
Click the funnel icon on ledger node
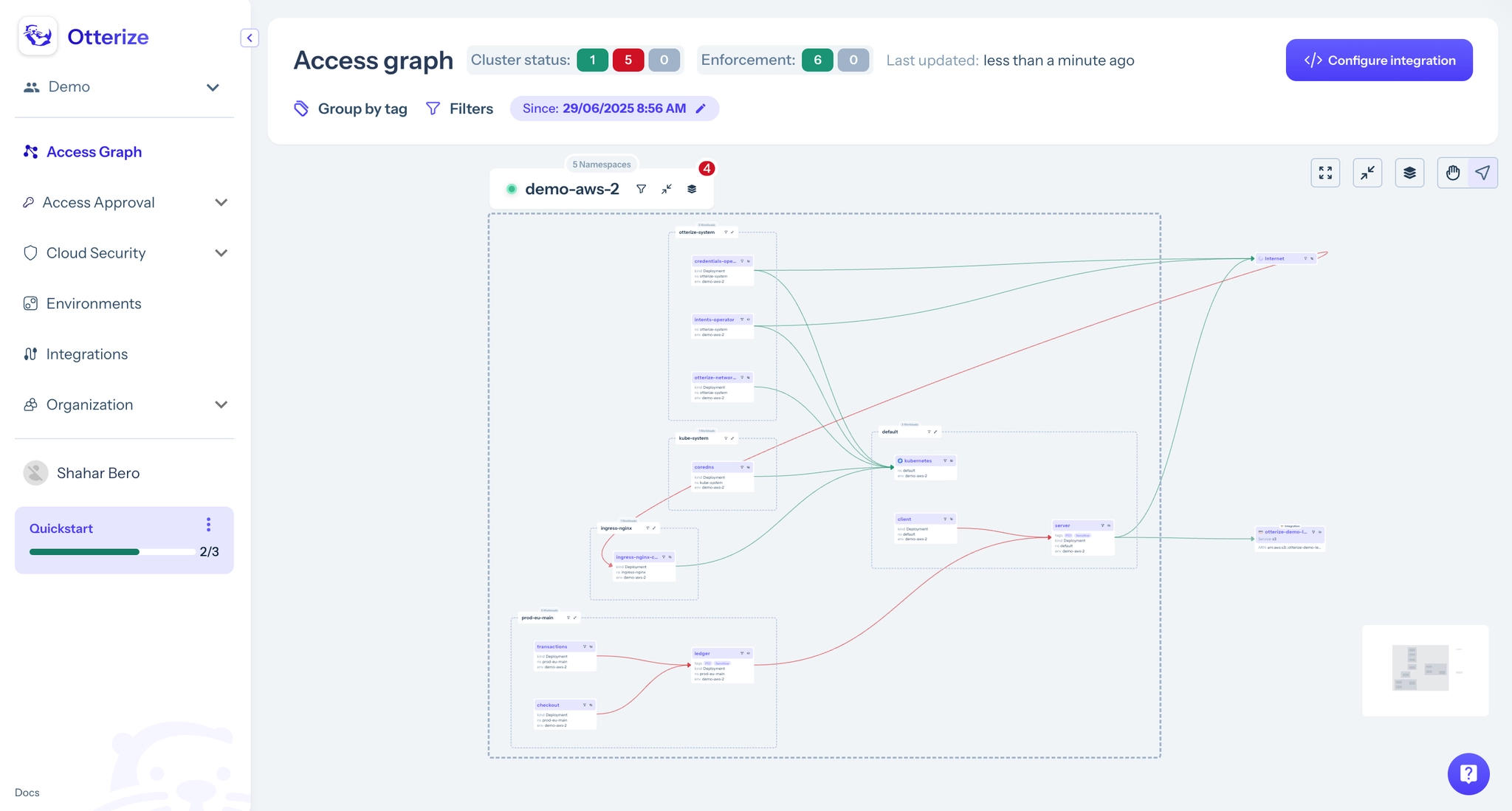pos(742,653)
